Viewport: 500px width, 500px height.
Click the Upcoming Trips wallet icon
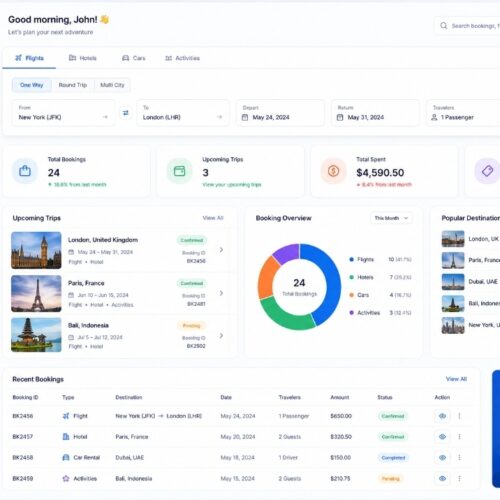click(180, 171)
